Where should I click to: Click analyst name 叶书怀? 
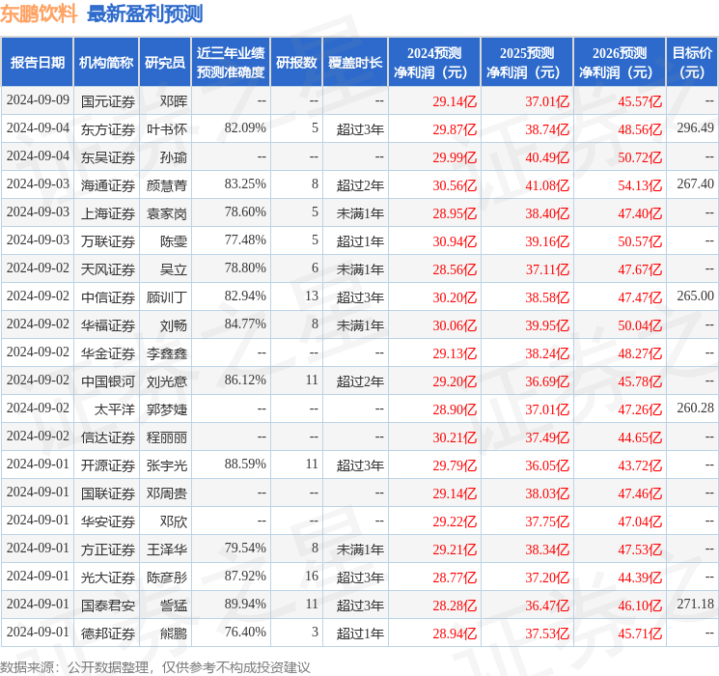167,129
